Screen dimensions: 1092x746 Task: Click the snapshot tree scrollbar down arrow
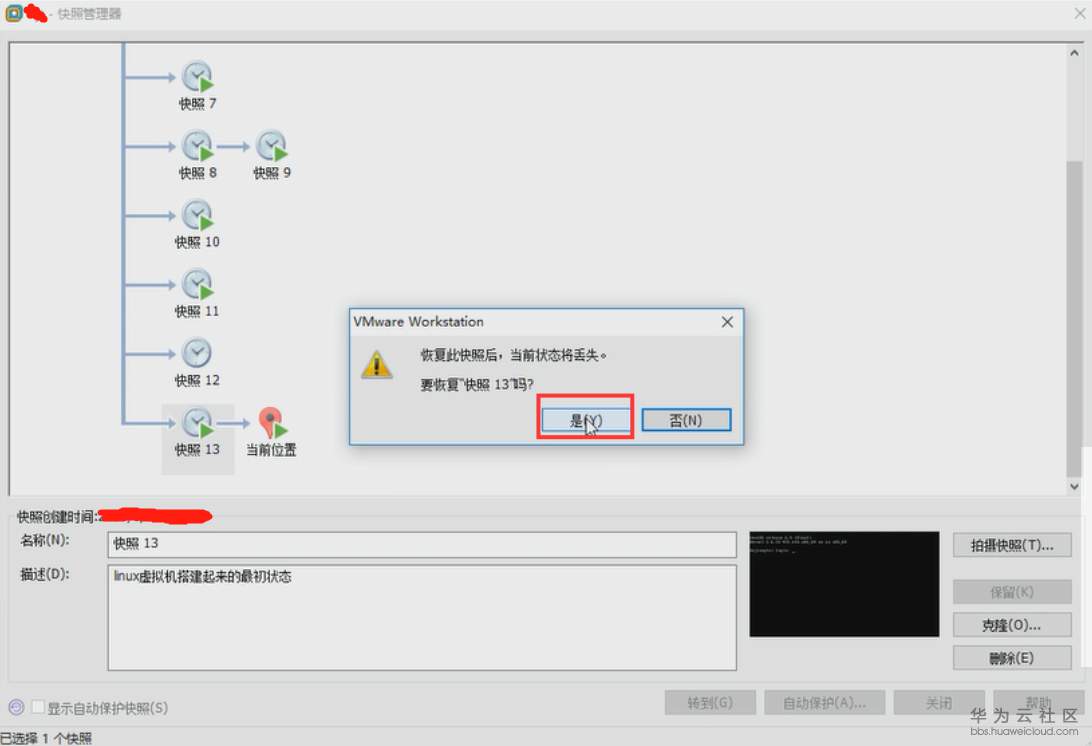1074,486
